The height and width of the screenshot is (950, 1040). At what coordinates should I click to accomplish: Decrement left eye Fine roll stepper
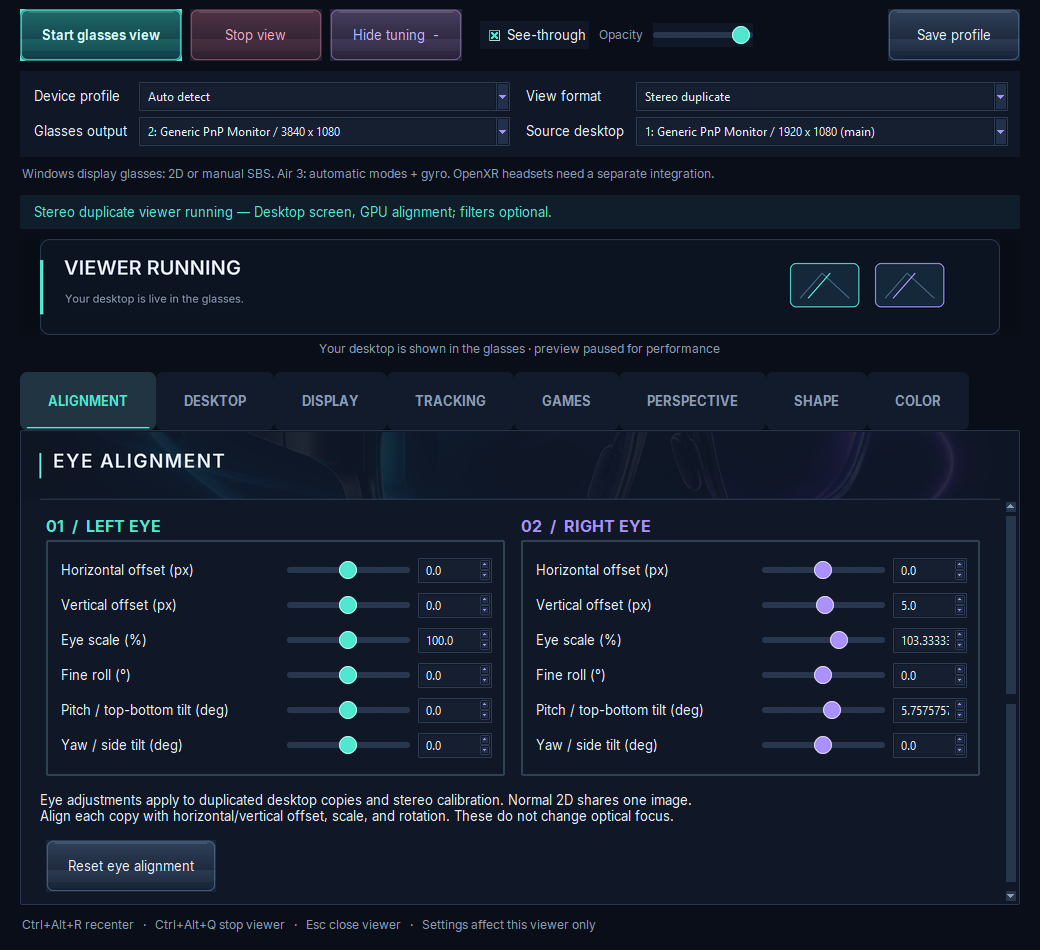pyautogui.click(x=485, y=681)
